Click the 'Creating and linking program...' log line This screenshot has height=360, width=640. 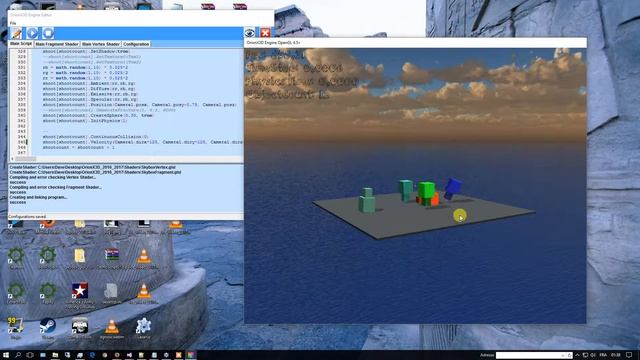pos(38,197)
